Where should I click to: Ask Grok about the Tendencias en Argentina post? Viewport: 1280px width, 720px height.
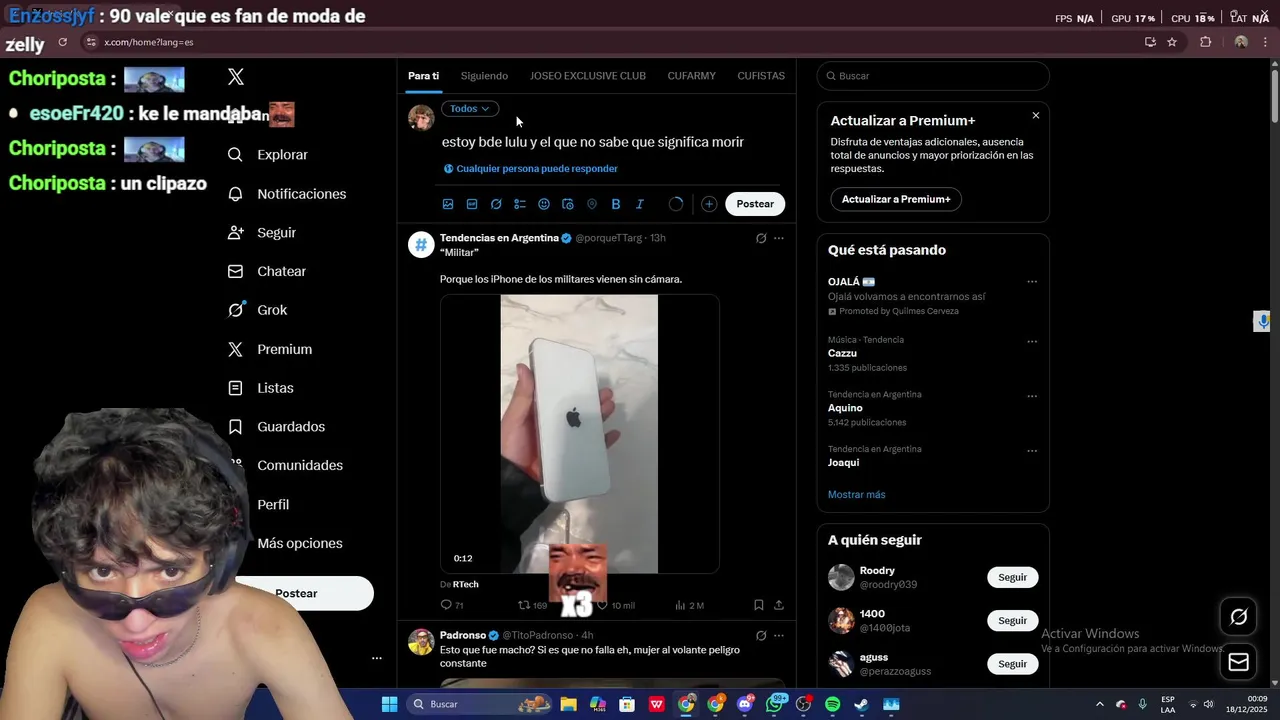761,238
